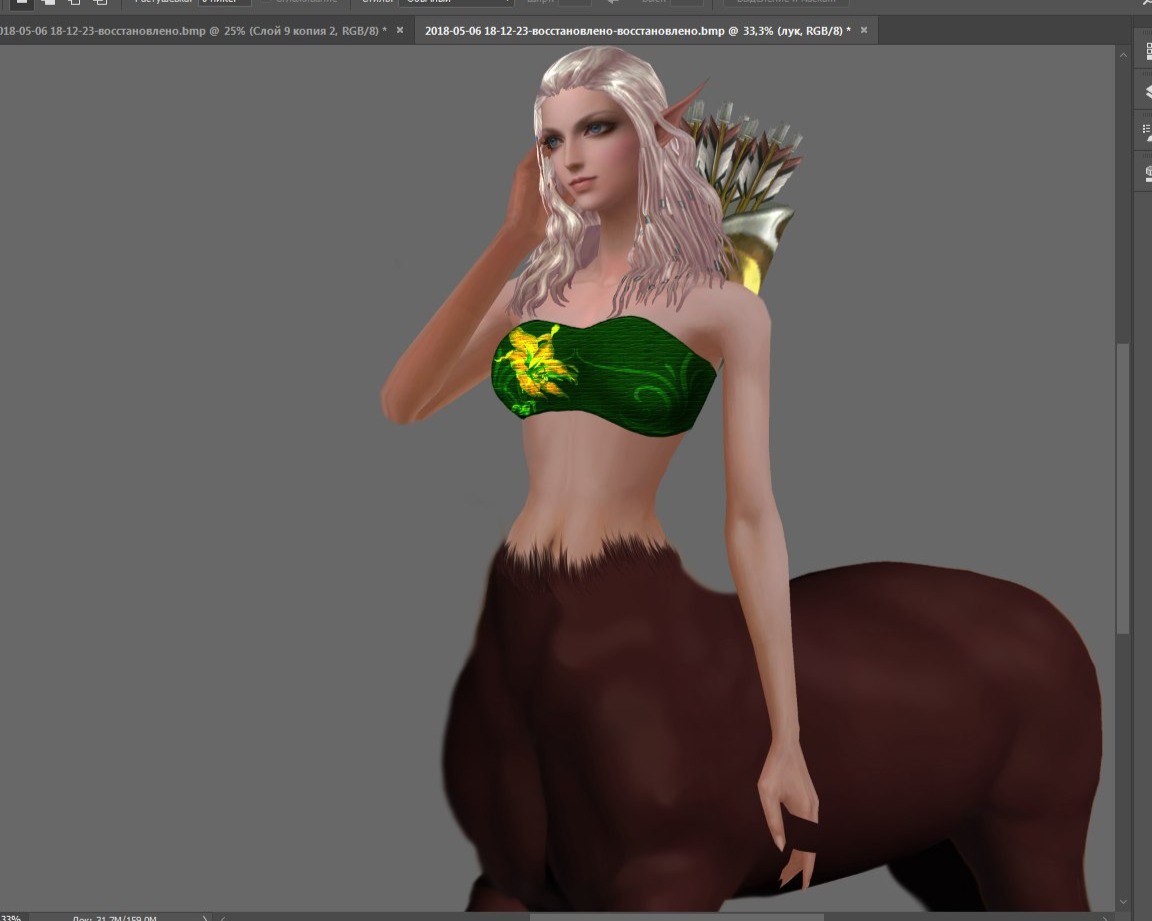Click the horizontal scrollbar thumb below the canvas
Image resolution: width=1152 pixels, height=921 pixels.
(676, 917)
